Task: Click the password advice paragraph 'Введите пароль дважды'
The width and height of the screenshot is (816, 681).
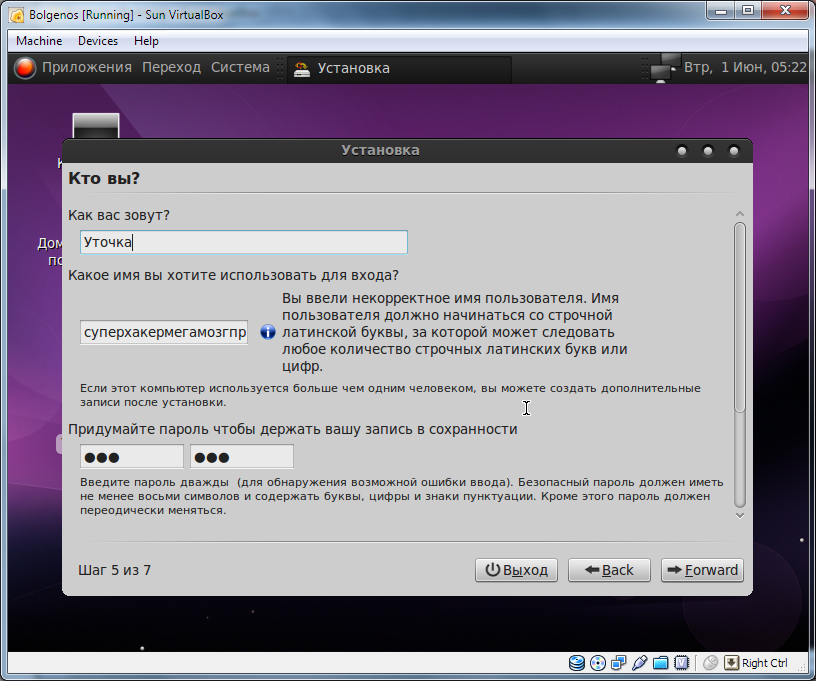Action: (401, 496)
